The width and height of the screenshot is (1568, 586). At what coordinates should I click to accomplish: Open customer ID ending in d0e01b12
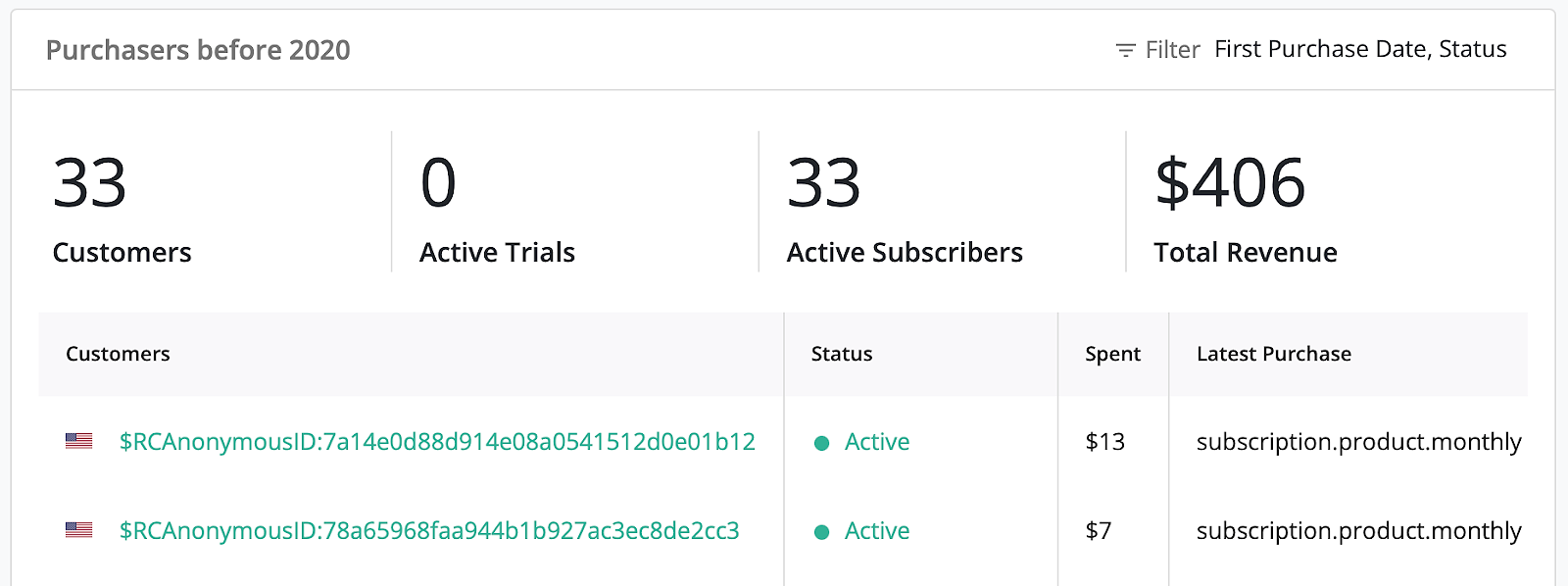coord(437,442)
